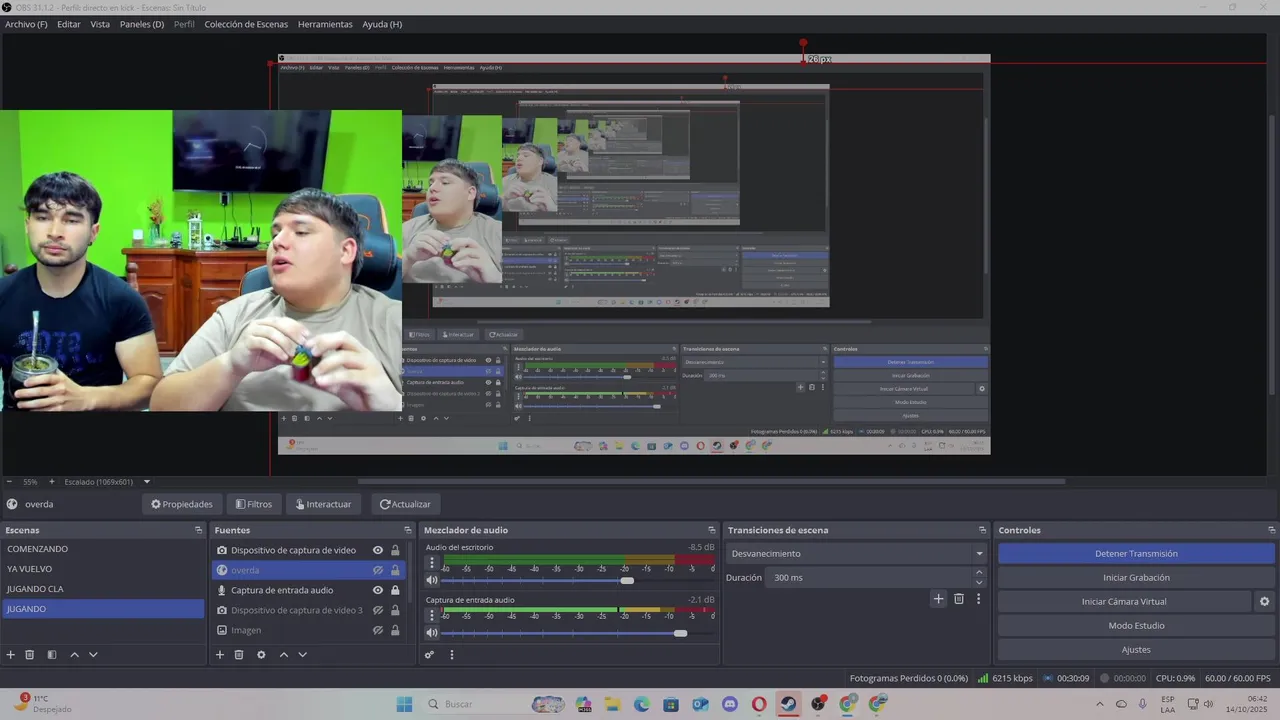Undock the Escenas panel
The height and width of the screenshot is (720, 1280).
click(198, 530)
